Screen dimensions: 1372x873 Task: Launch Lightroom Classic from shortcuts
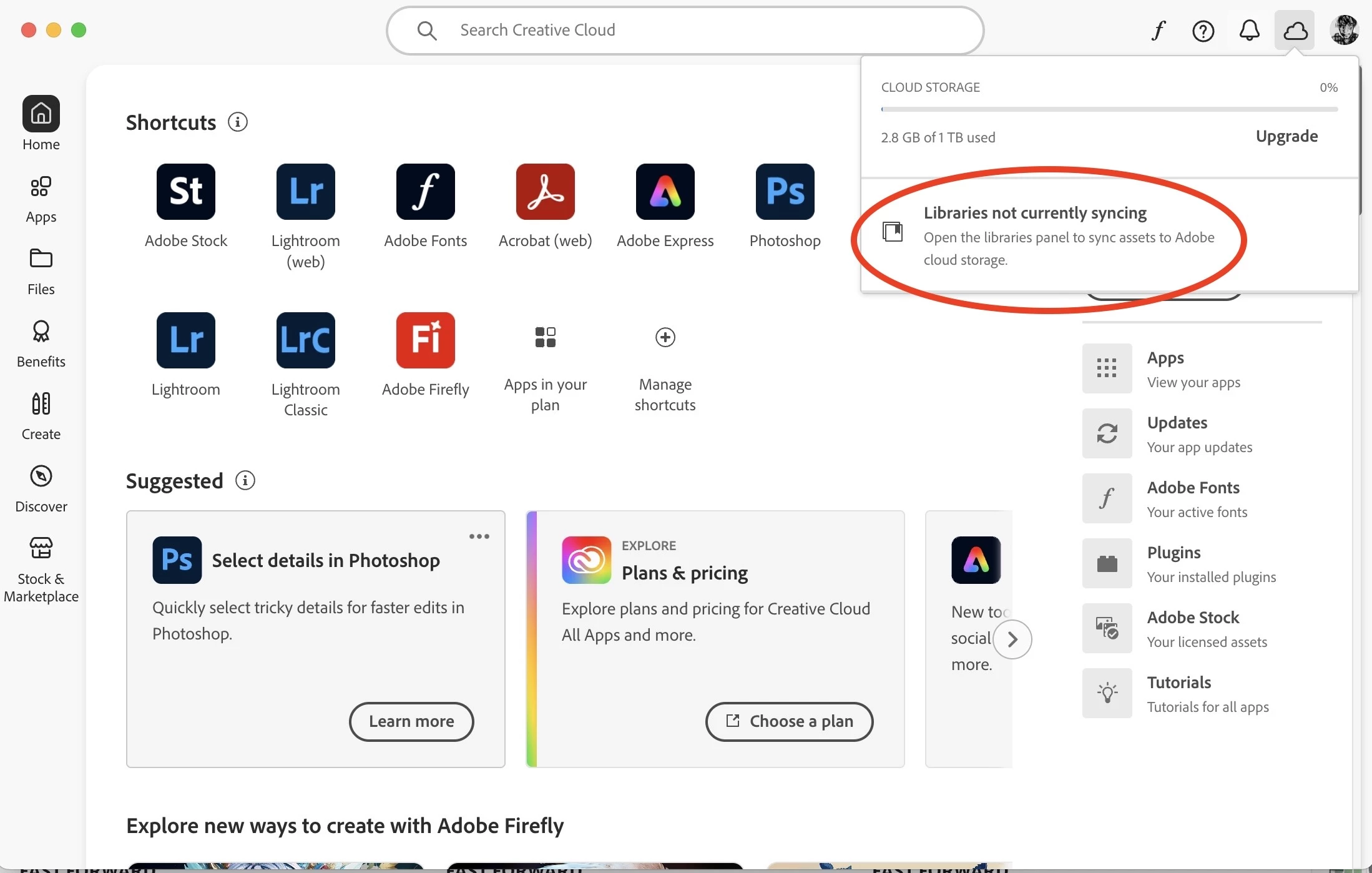click(305, 340)
